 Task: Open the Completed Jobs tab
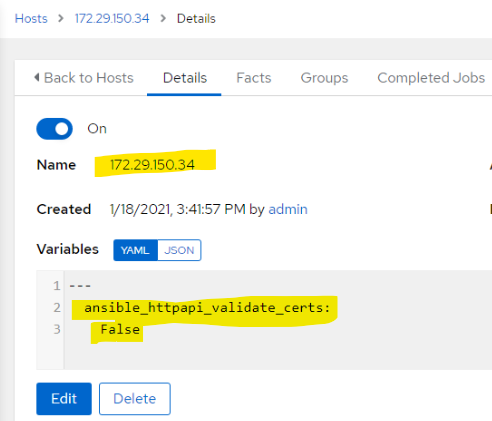[431, 78]
